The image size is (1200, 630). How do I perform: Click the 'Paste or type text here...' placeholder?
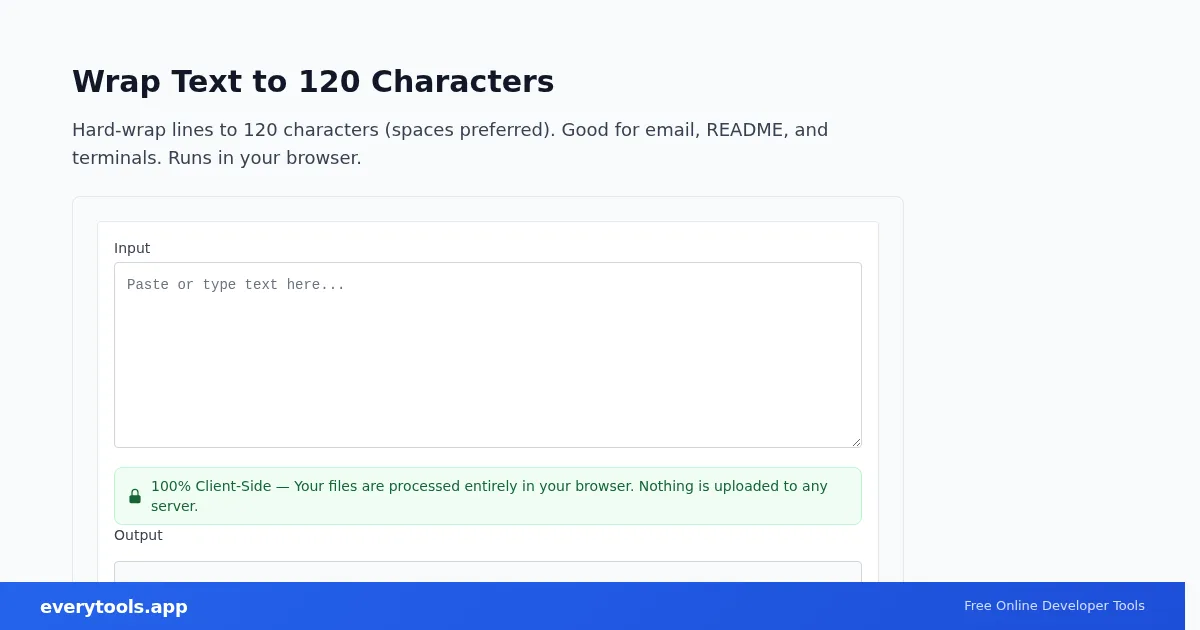point(236,285)
